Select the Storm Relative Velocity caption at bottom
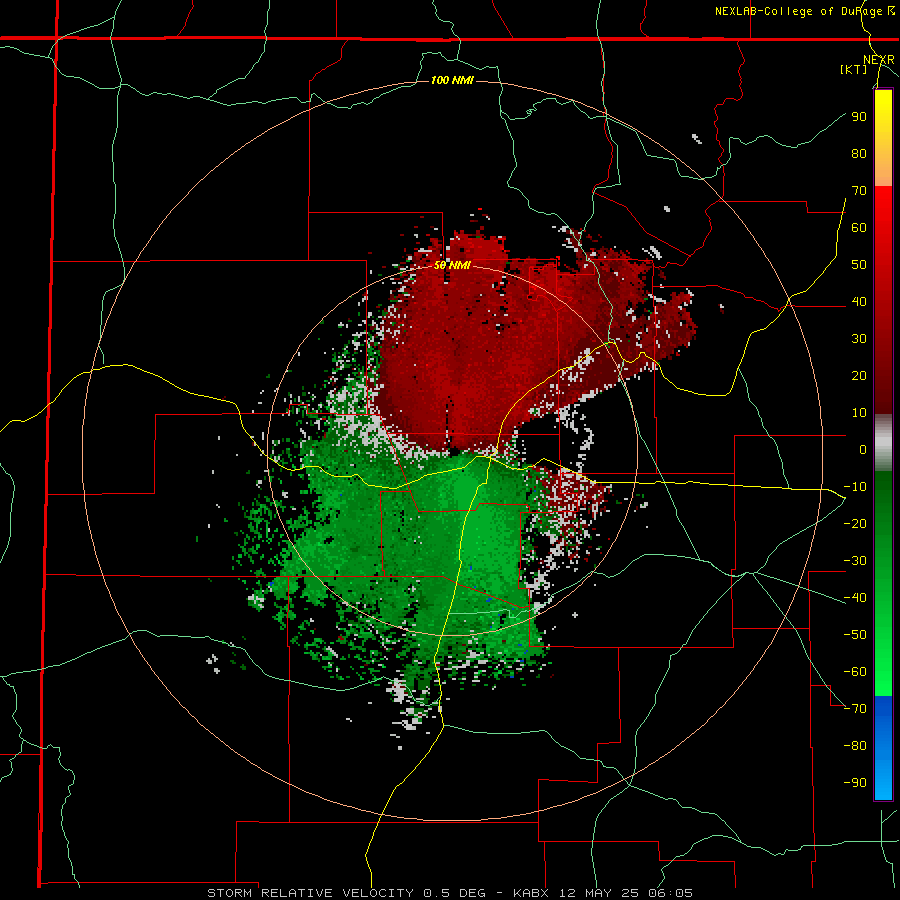This screenshot has width=900, height=900. pos(449,893)
